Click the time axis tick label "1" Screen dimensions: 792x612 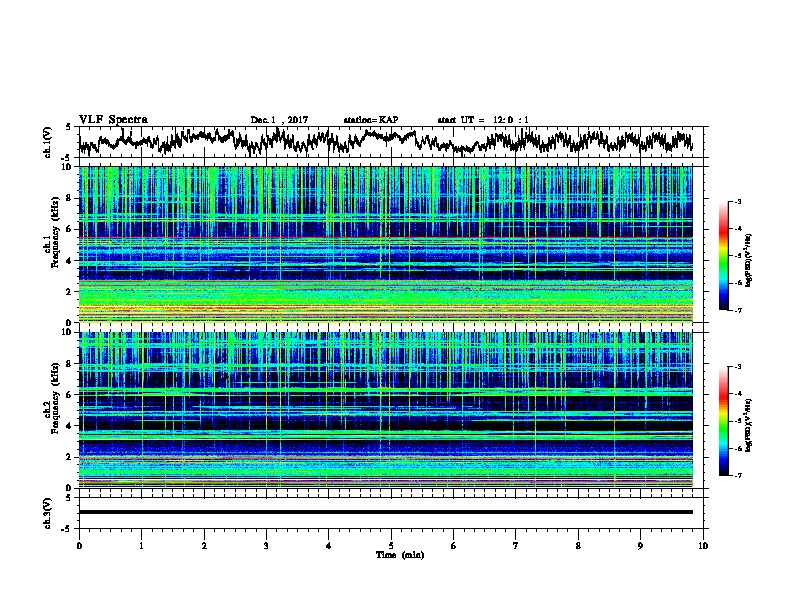click(141, 546)
